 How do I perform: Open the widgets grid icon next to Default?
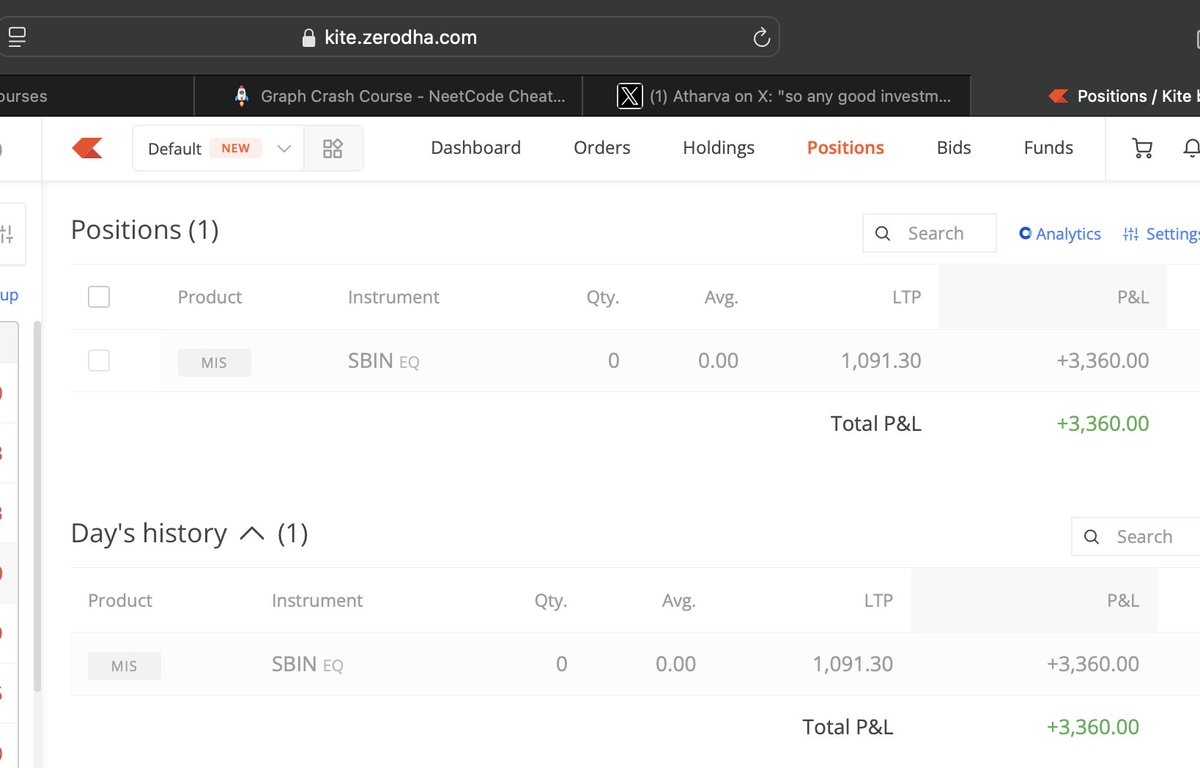[333, 149]
